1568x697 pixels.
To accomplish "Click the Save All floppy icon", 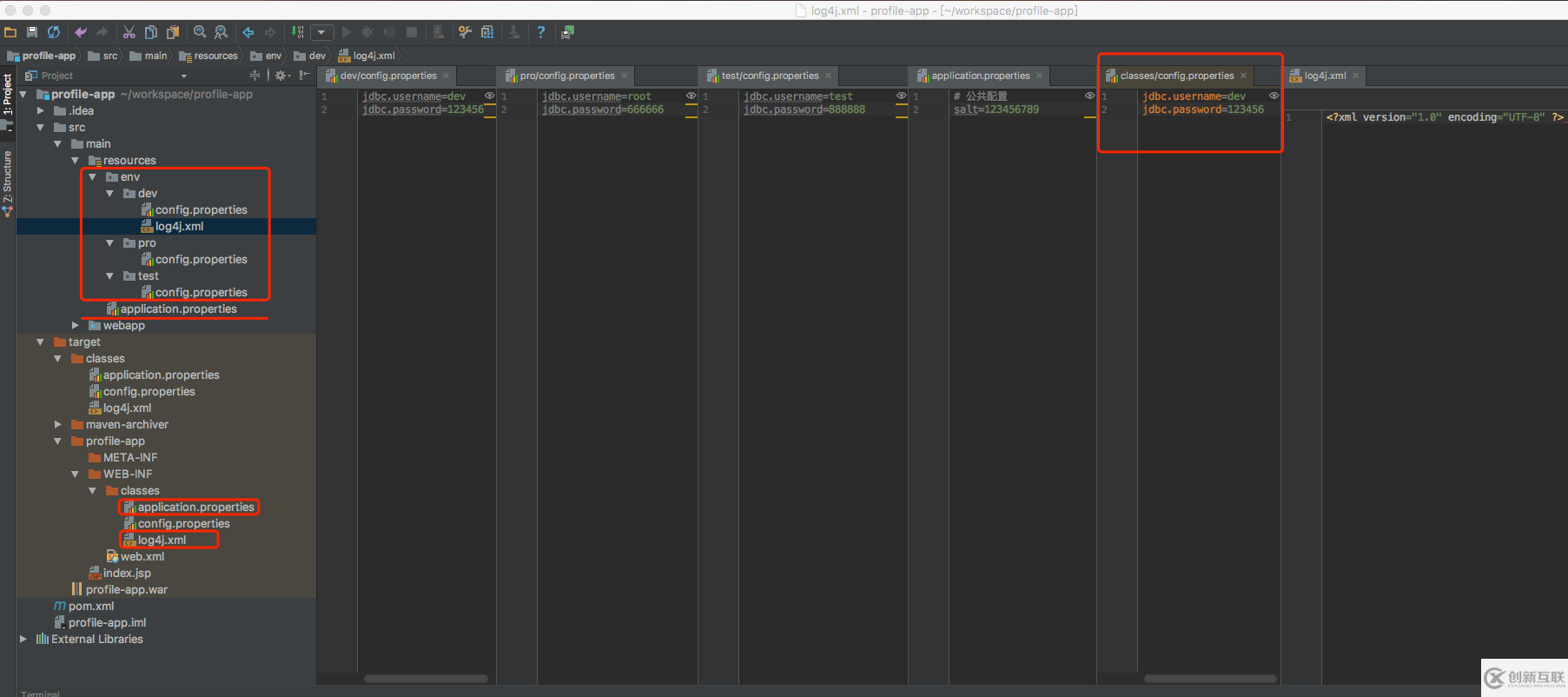I will 32,32.
